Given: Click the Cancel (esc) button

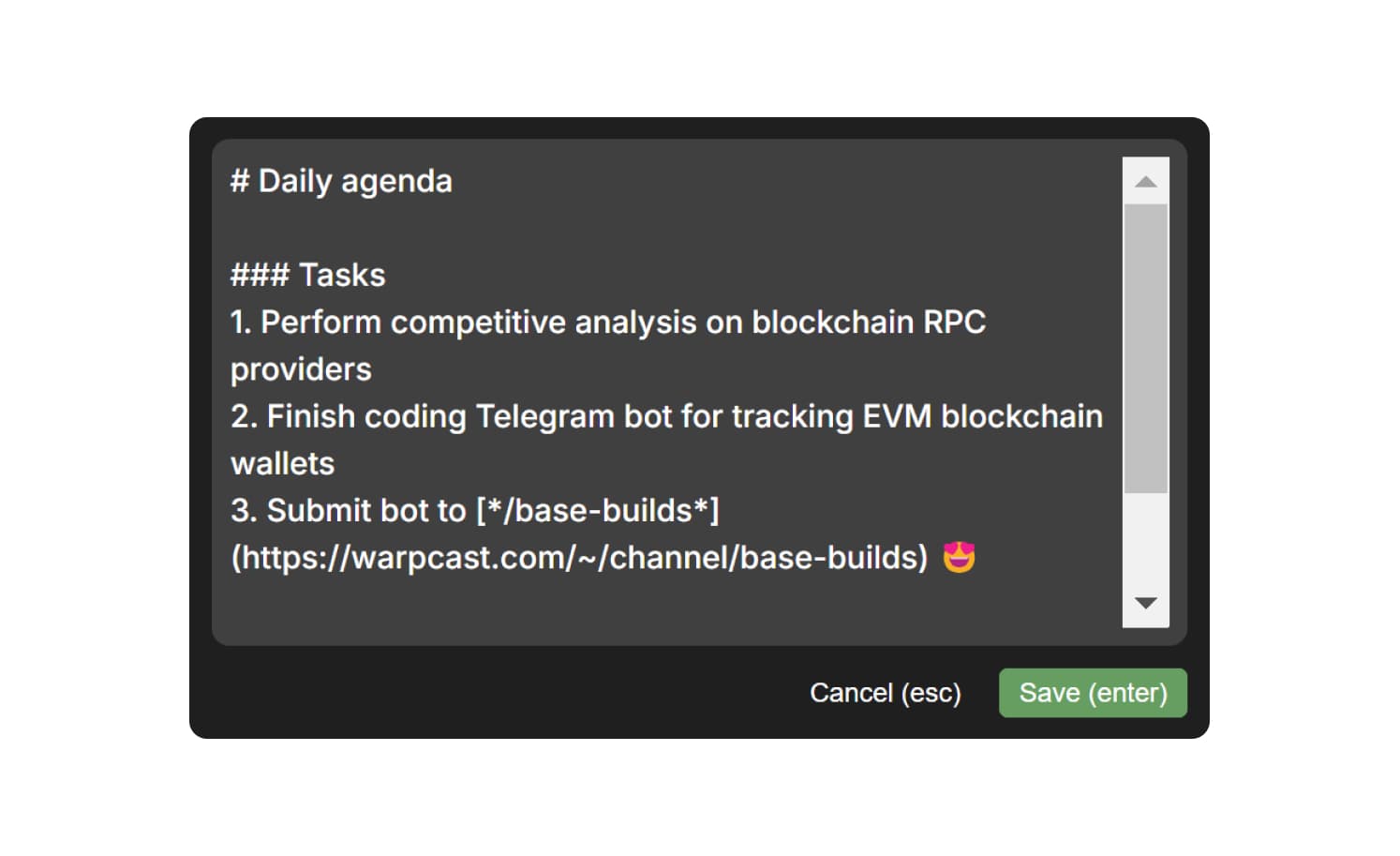Looking at the screenshot, I should click(885, 693).
